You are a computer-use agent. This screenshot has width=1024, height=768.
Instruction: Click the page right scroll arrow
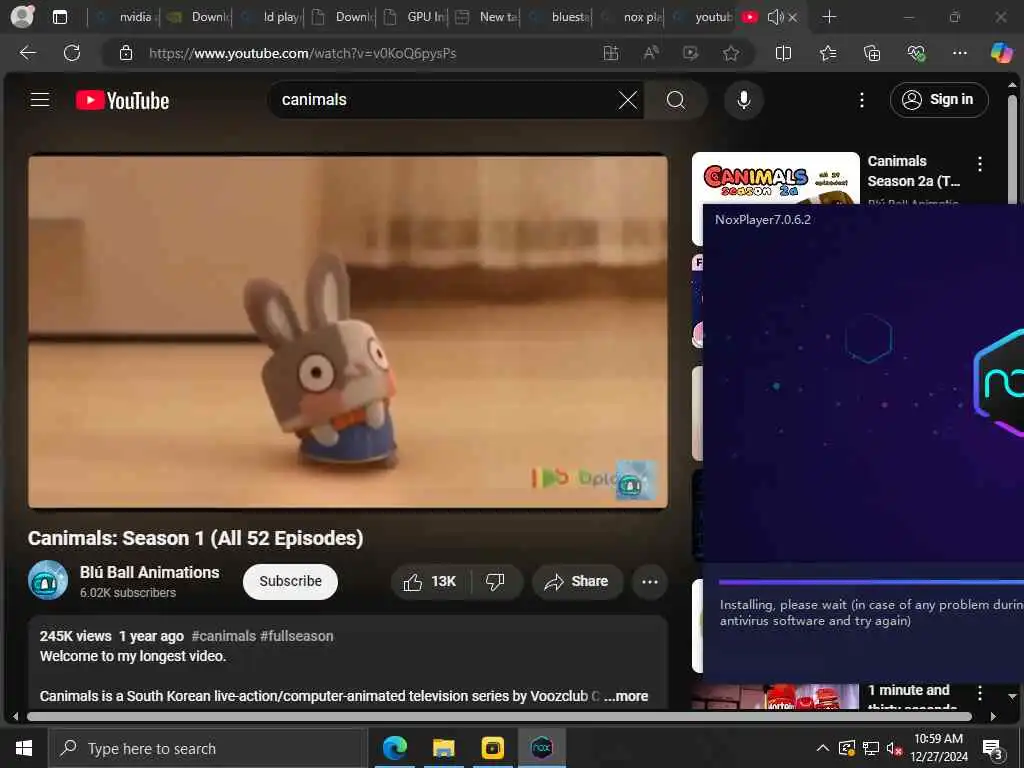click(993, 716)
